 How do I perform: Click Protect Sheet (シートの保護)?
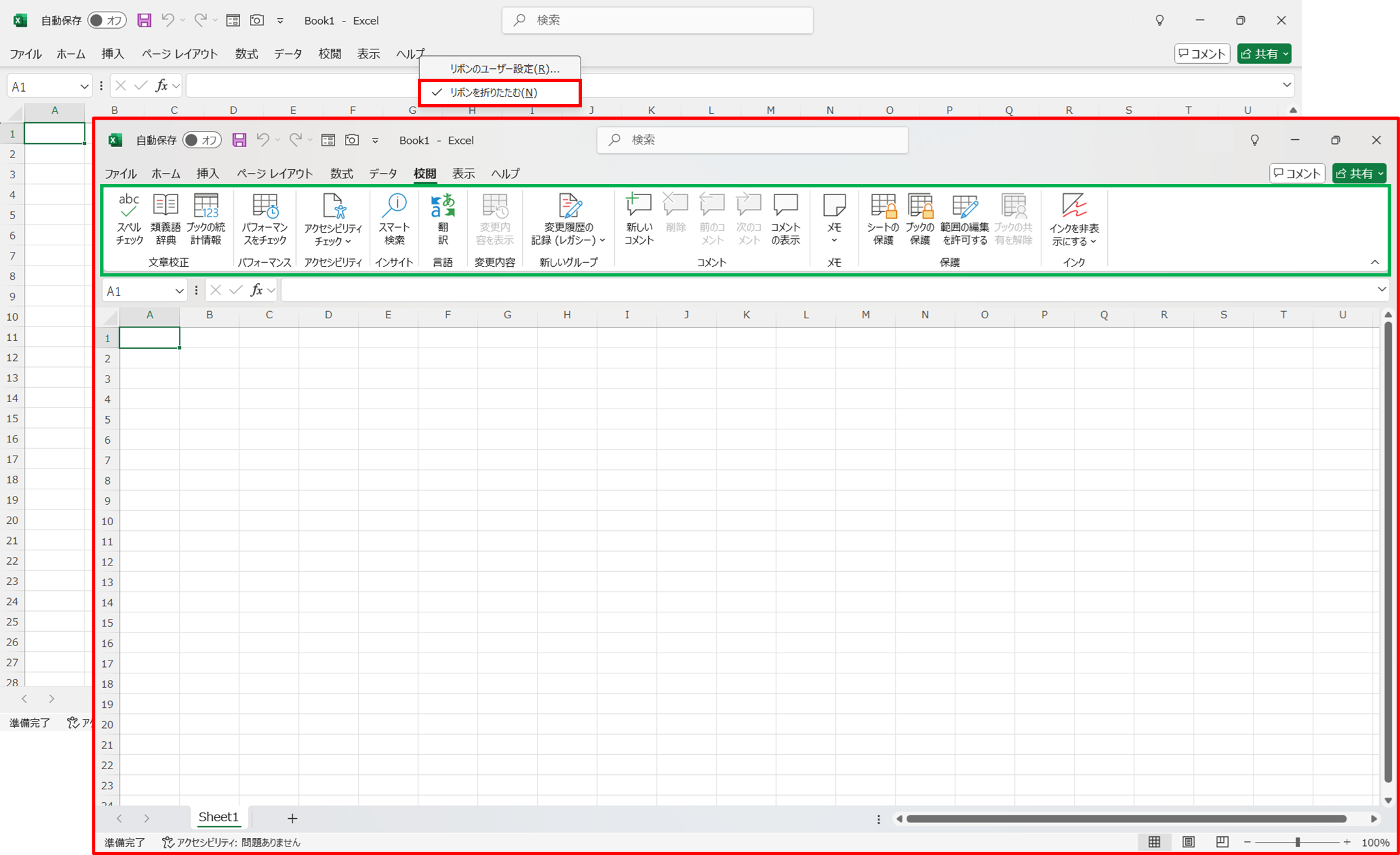coord(883,219)
